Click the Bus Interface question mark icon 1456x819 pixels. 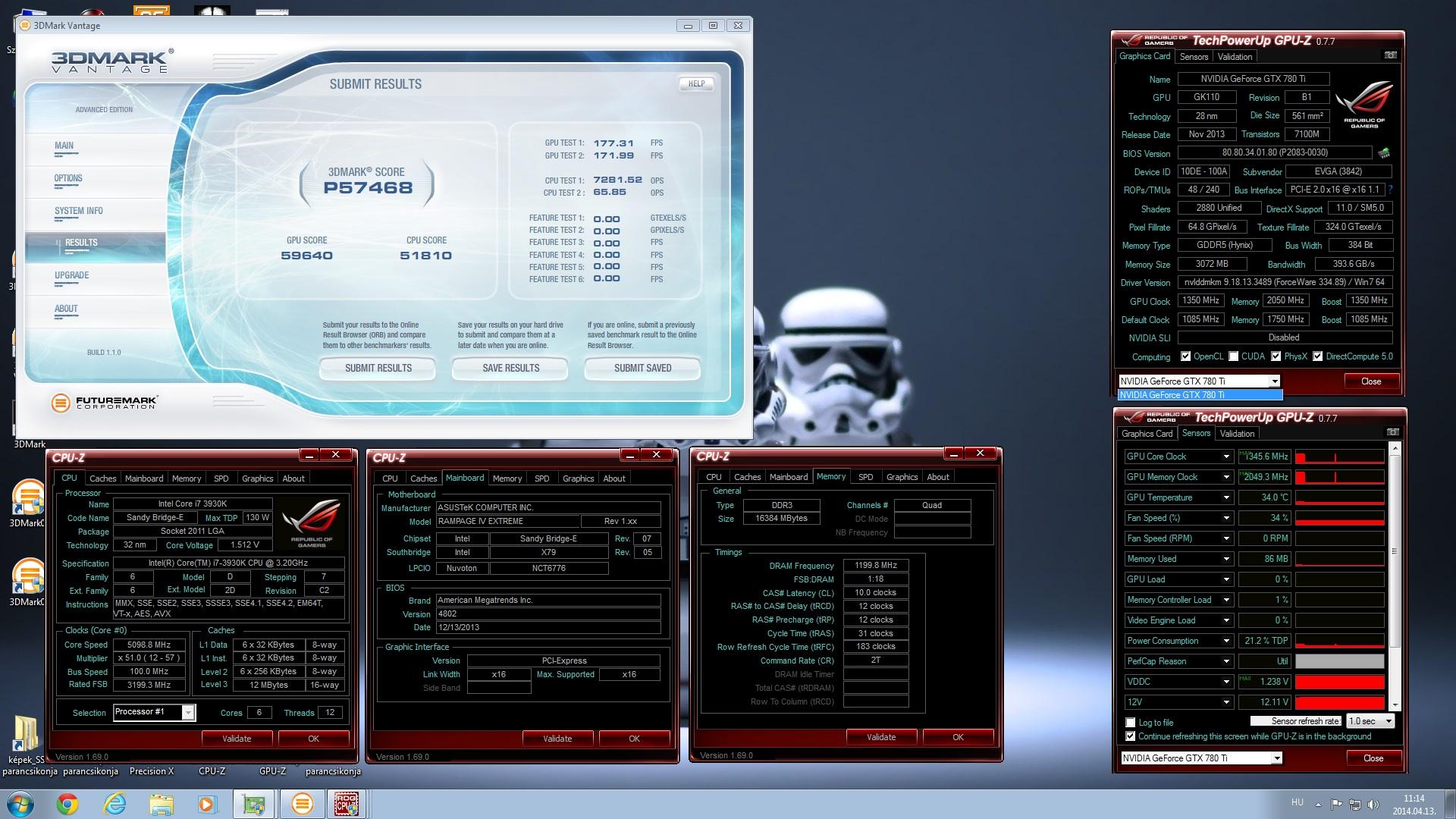(1390, 190)
